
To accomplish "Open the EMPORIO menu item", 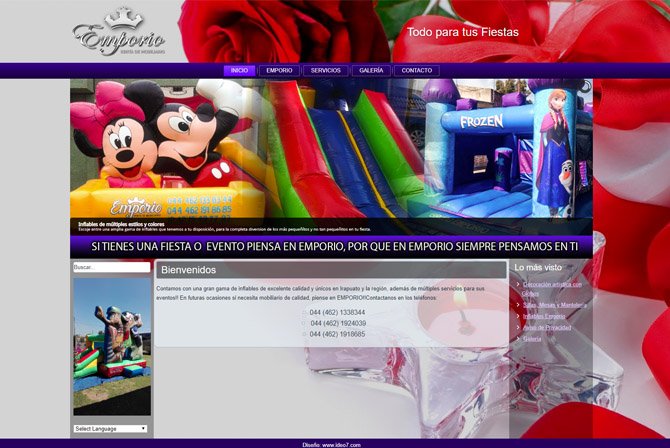I will click(279, 71).
